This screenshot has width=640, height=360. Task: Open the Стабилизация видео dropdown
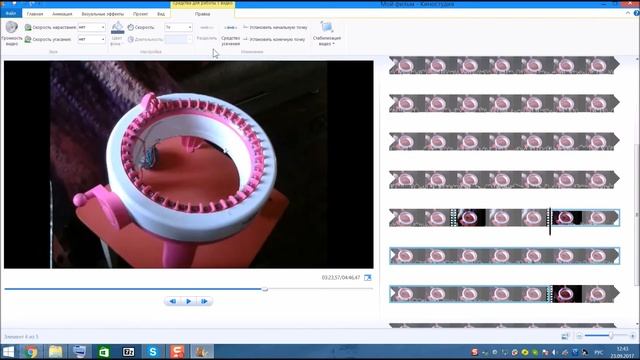tap(327, 33)
